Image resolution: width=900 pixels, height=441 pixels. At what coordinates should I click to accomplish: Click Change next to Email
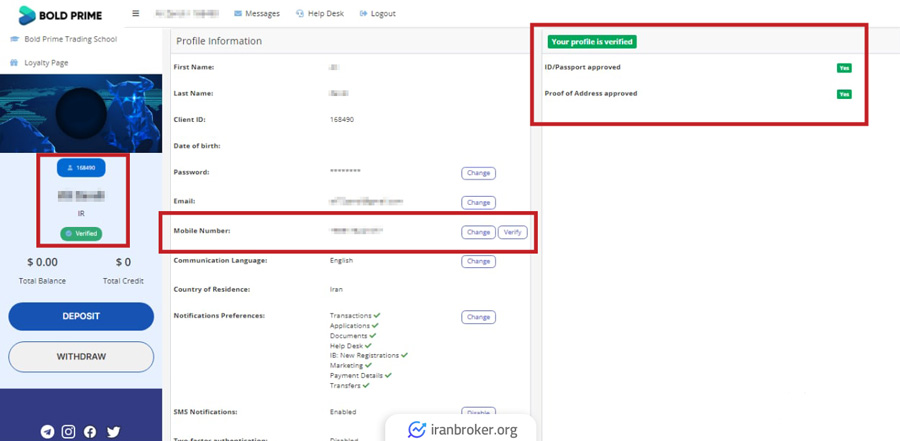click(x=478, y=202)
